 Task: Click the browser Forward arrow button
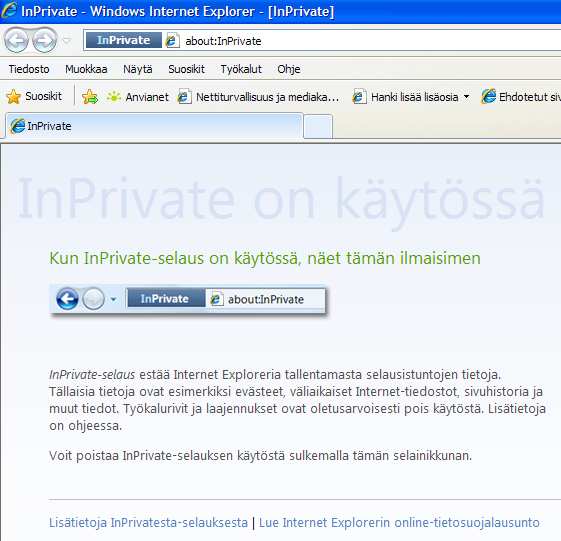(x=45, y=40)
